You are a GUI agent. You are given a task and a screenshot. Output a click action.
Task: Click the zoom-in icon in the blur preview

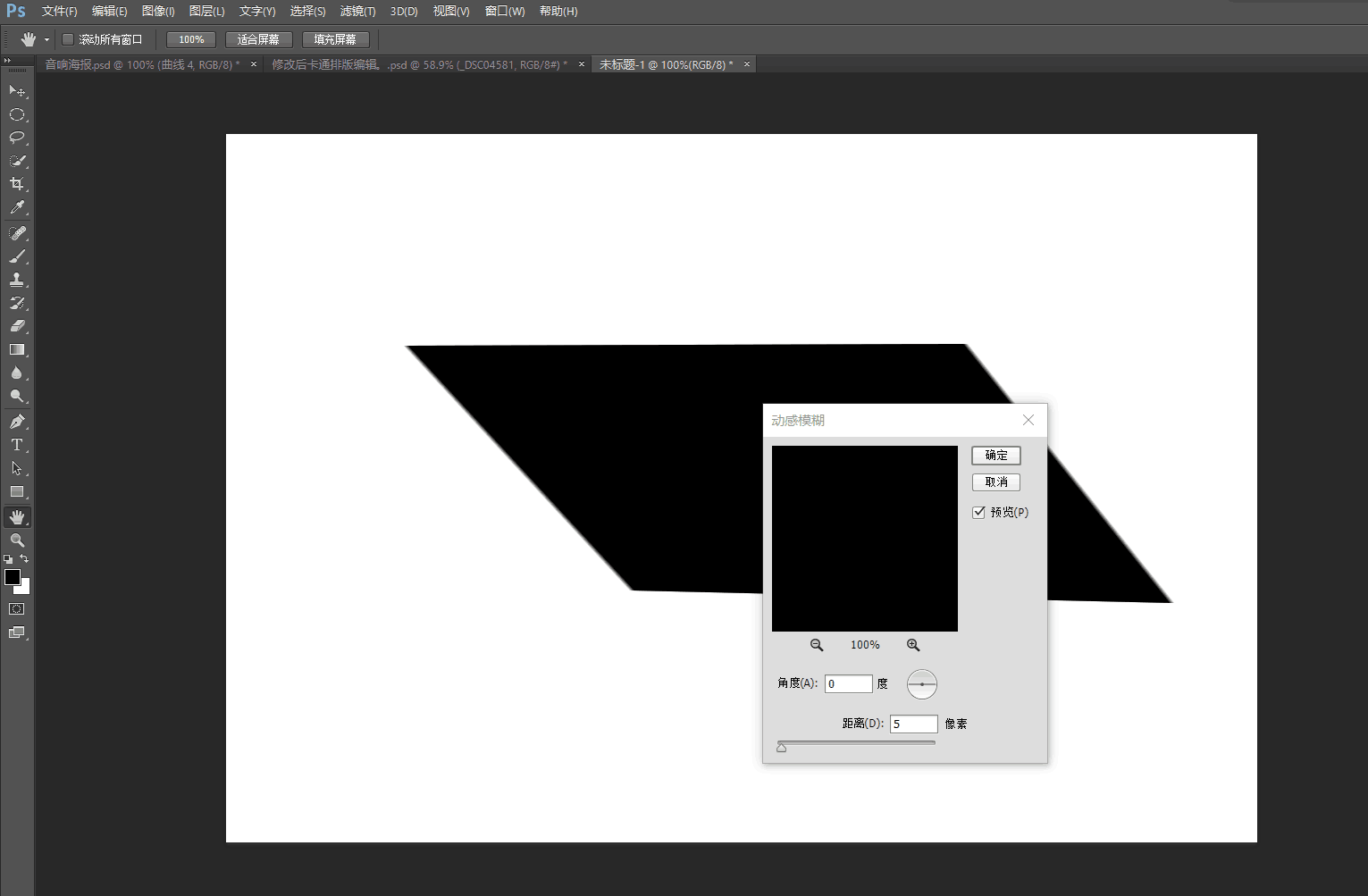[913, 644]
